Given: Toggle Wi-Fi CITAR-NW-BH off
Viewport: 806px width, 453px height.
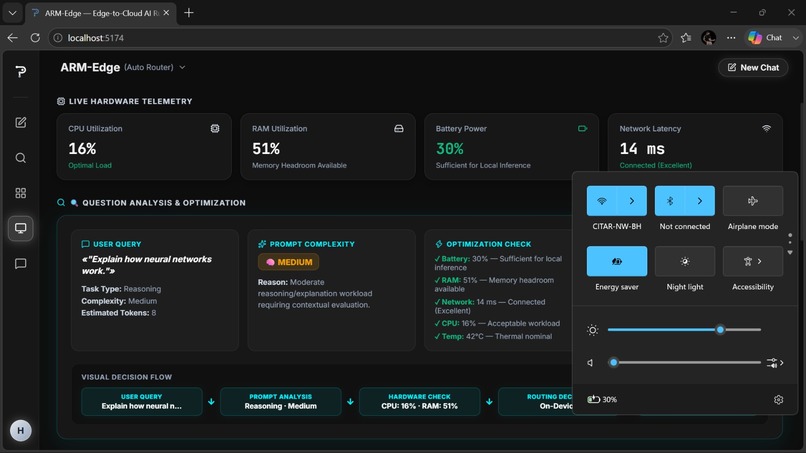Looking at the screenshot, I should [602, 201].
